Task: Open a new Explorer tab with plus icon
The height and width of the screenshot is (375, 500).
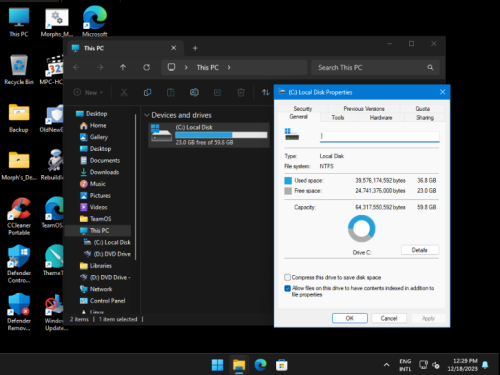Action: click(x=195, y=48)
